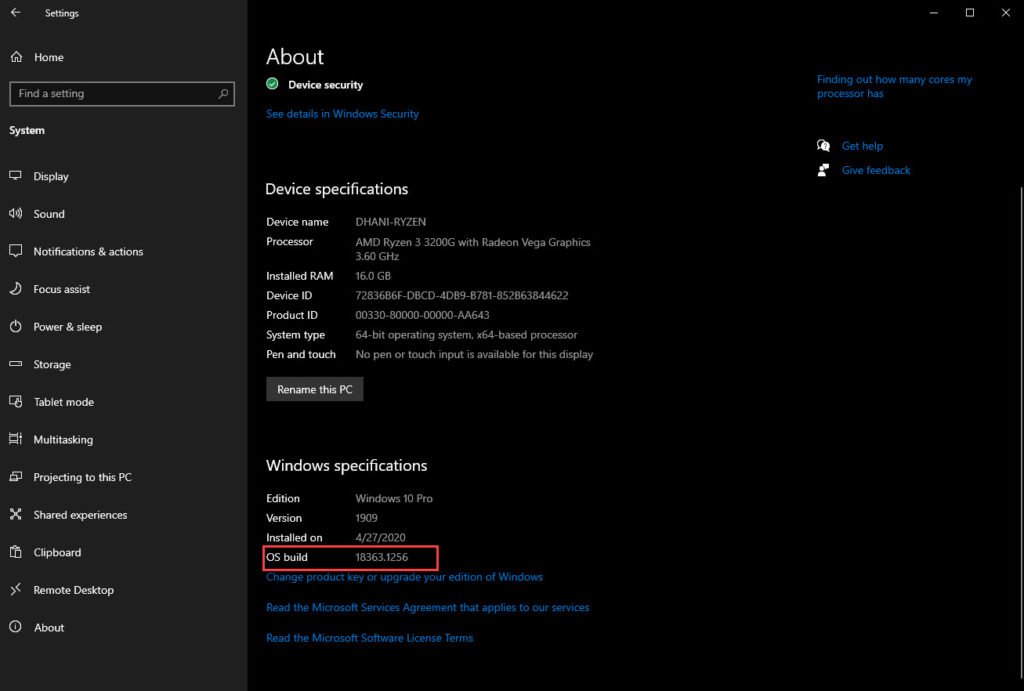Minimize the Settings window

coord(934,12)
